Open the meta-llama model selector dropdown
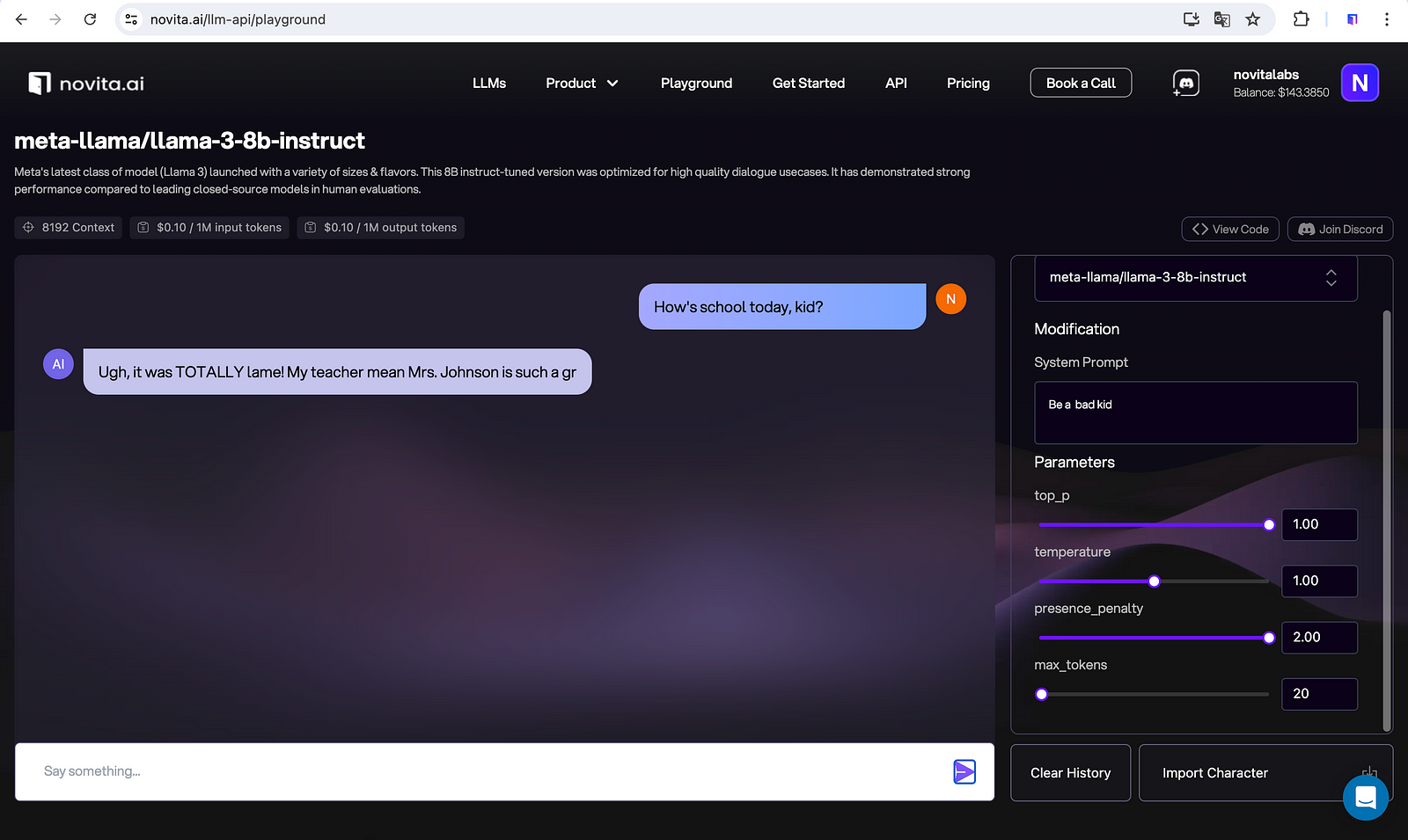Viewport: 1408px width, 840px height. (1196, 278)
